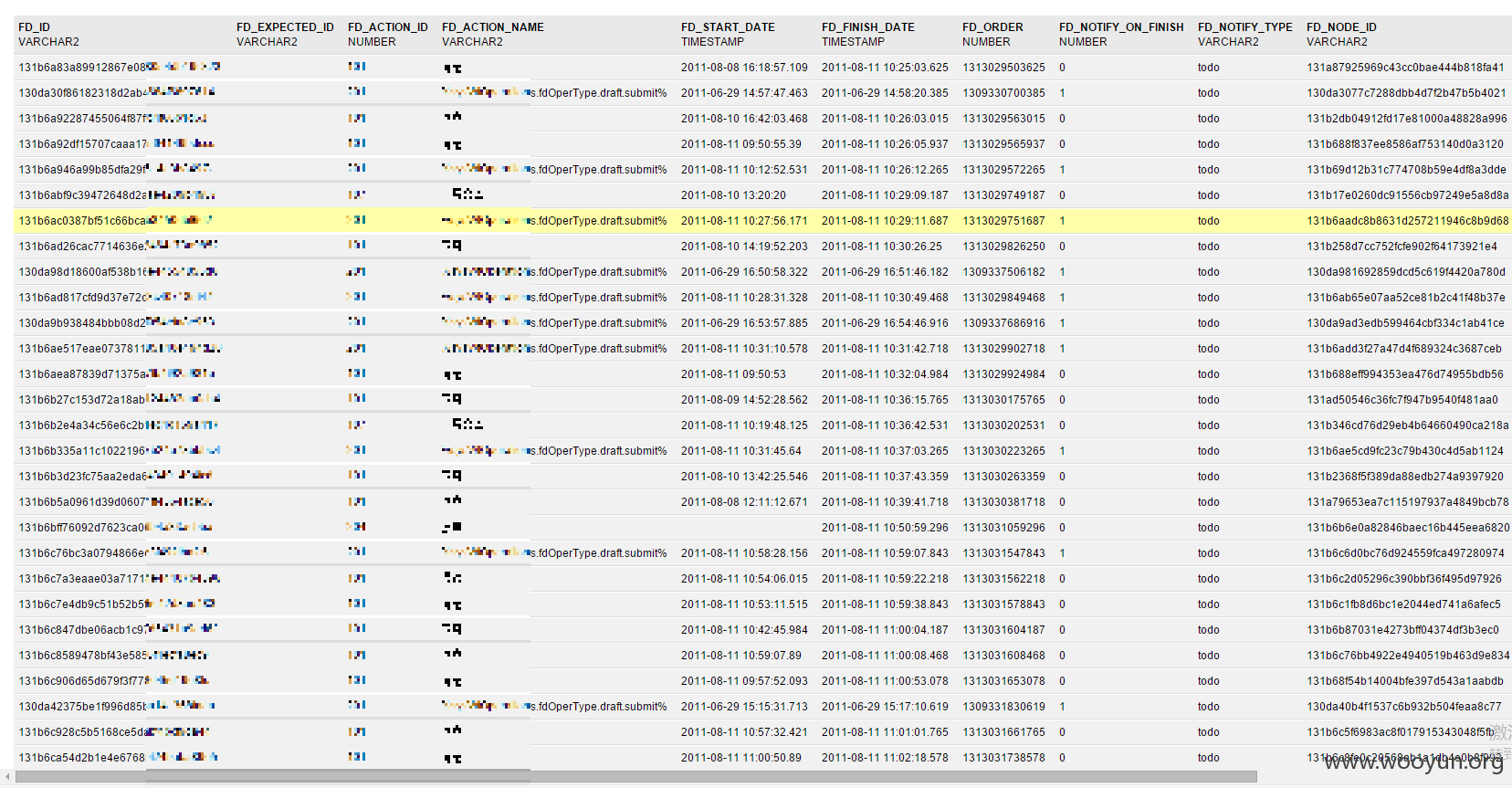Image resolution: width=1512 pixels, height=788 pixels.
Task: Select start date 2011-08-11 11:00:50.89
Action: coord(741,758)
